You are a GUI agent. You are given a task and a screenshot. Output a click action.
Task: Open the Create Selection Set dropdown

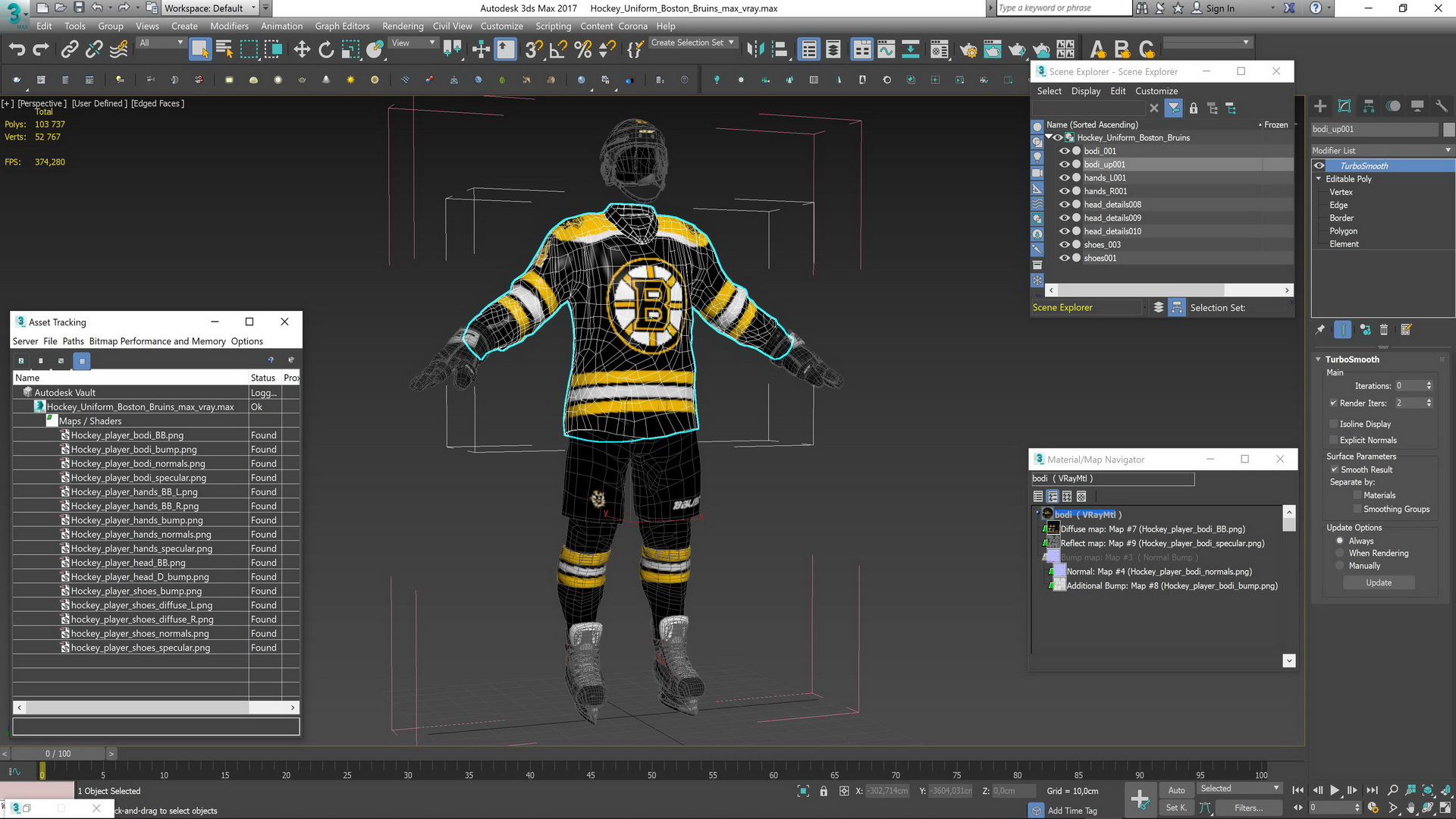pos(692,43)
